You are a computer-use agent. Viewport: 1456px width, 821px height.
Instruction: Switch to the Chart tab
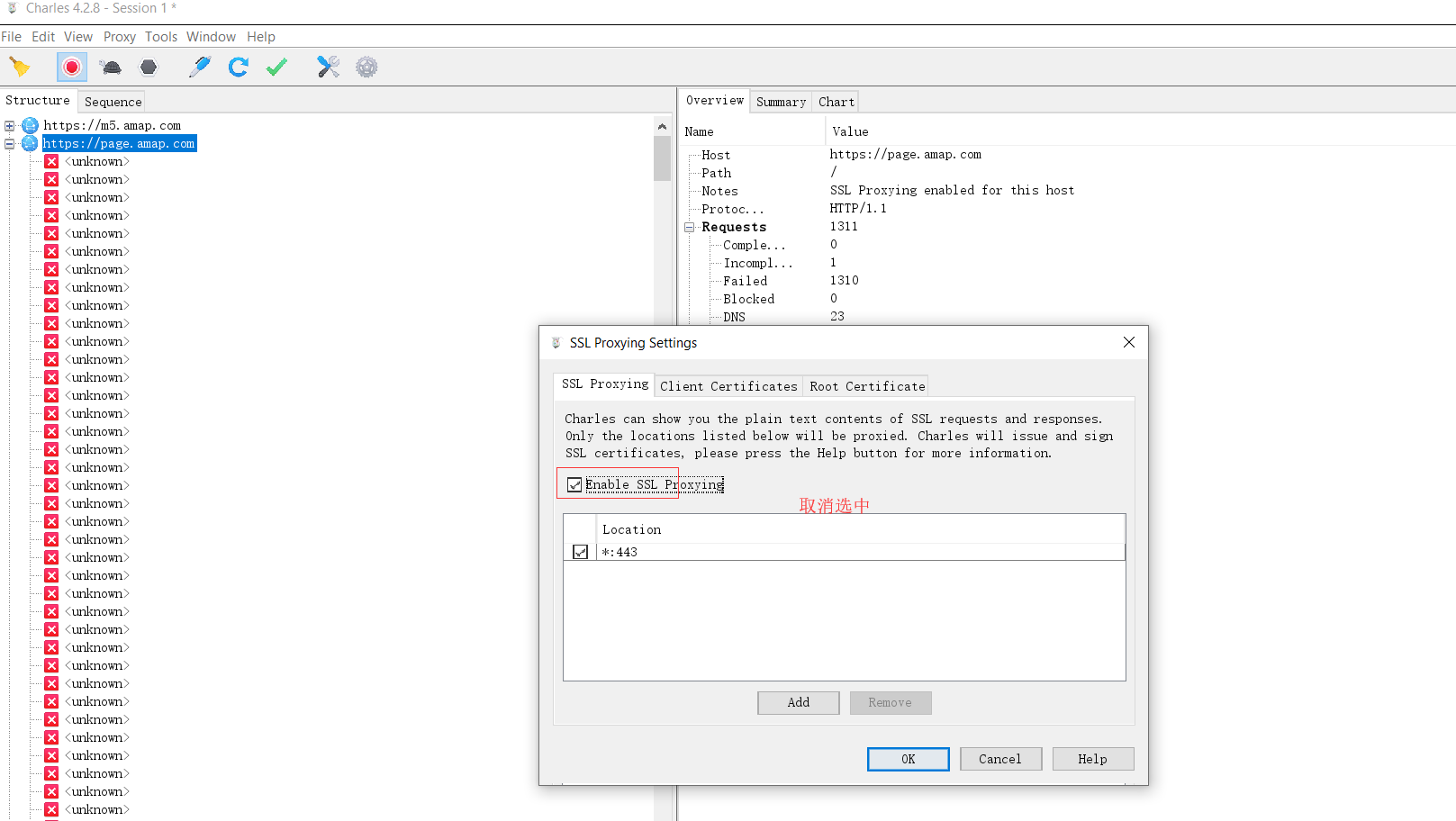coord(837,102)
